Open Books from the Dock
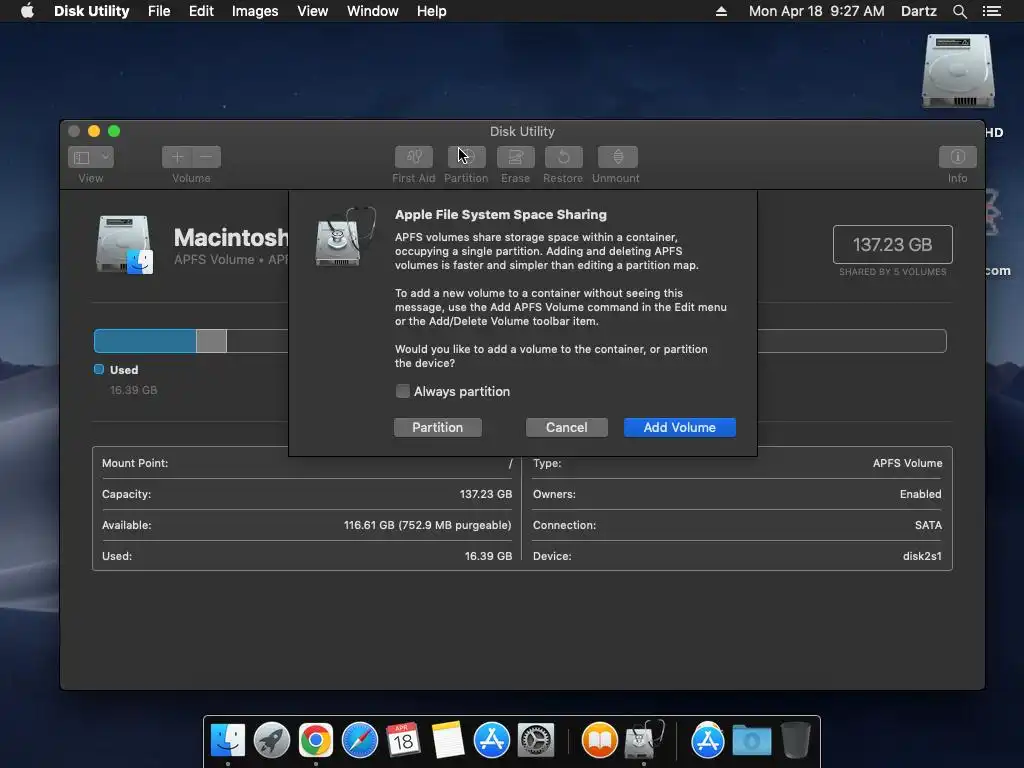 click(x=599, y=741)
